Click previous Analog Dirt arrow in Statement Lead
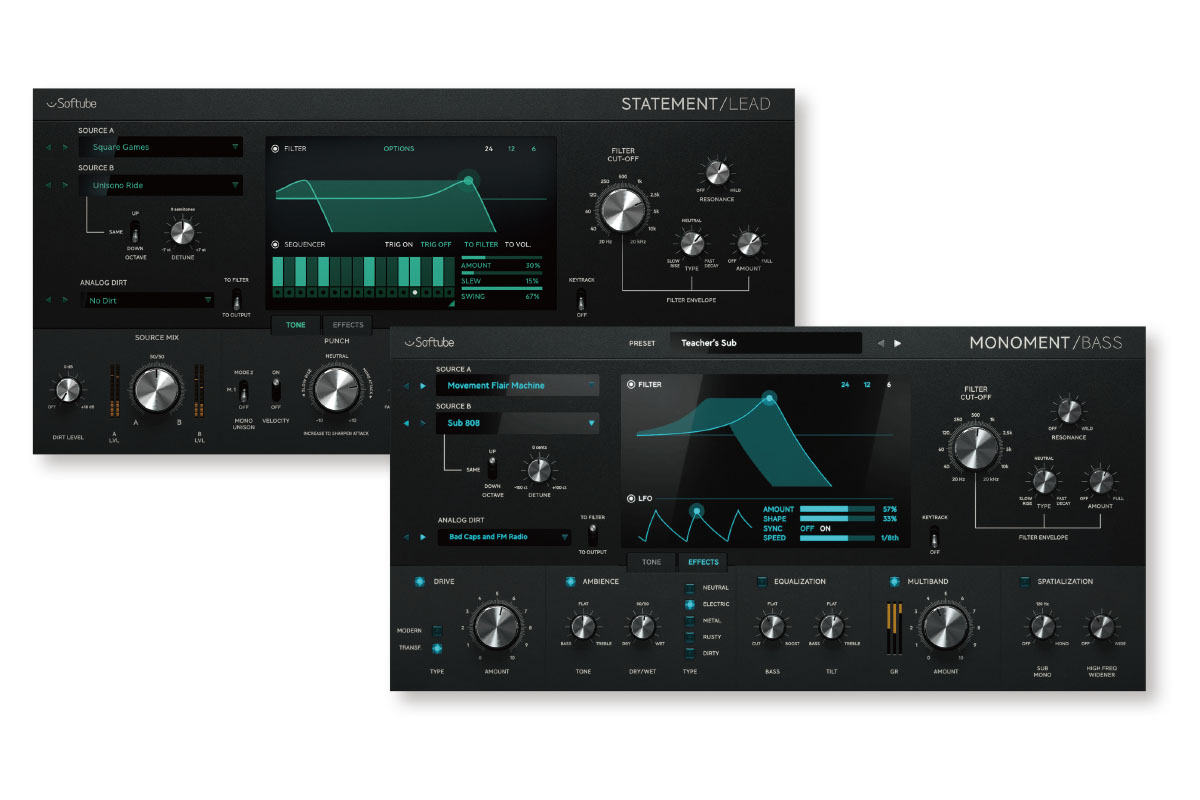The height and width of the screenshot is (800, 1200). click(47, 300)
